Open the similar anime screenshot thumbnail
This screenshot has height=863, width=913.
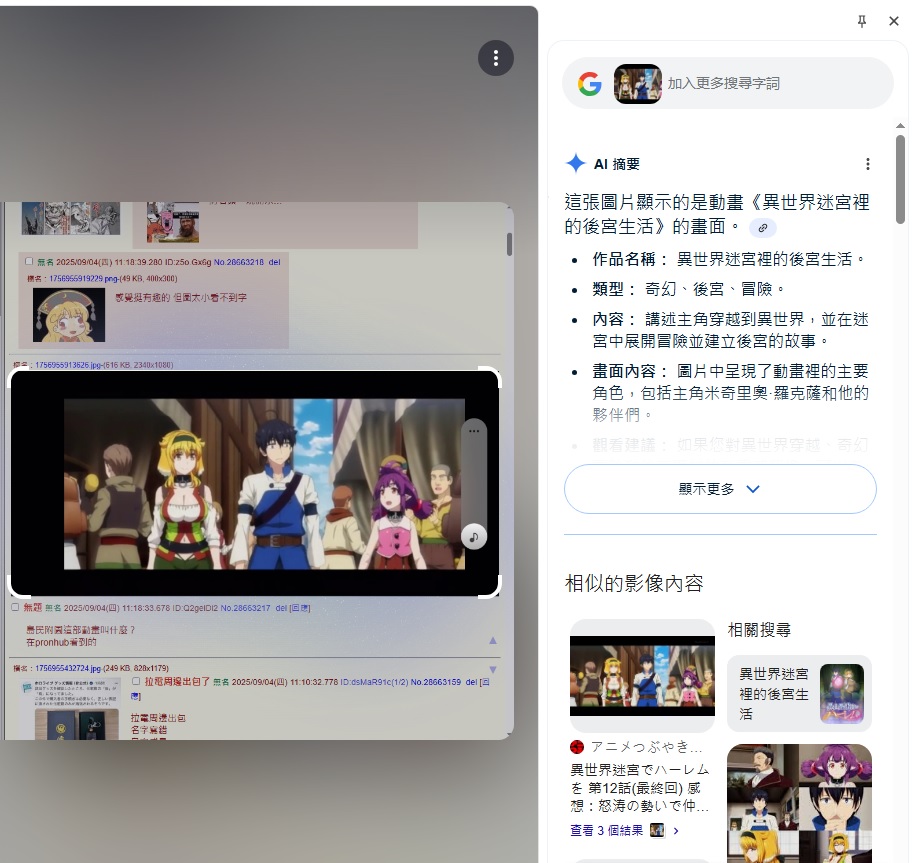(642, 675)
